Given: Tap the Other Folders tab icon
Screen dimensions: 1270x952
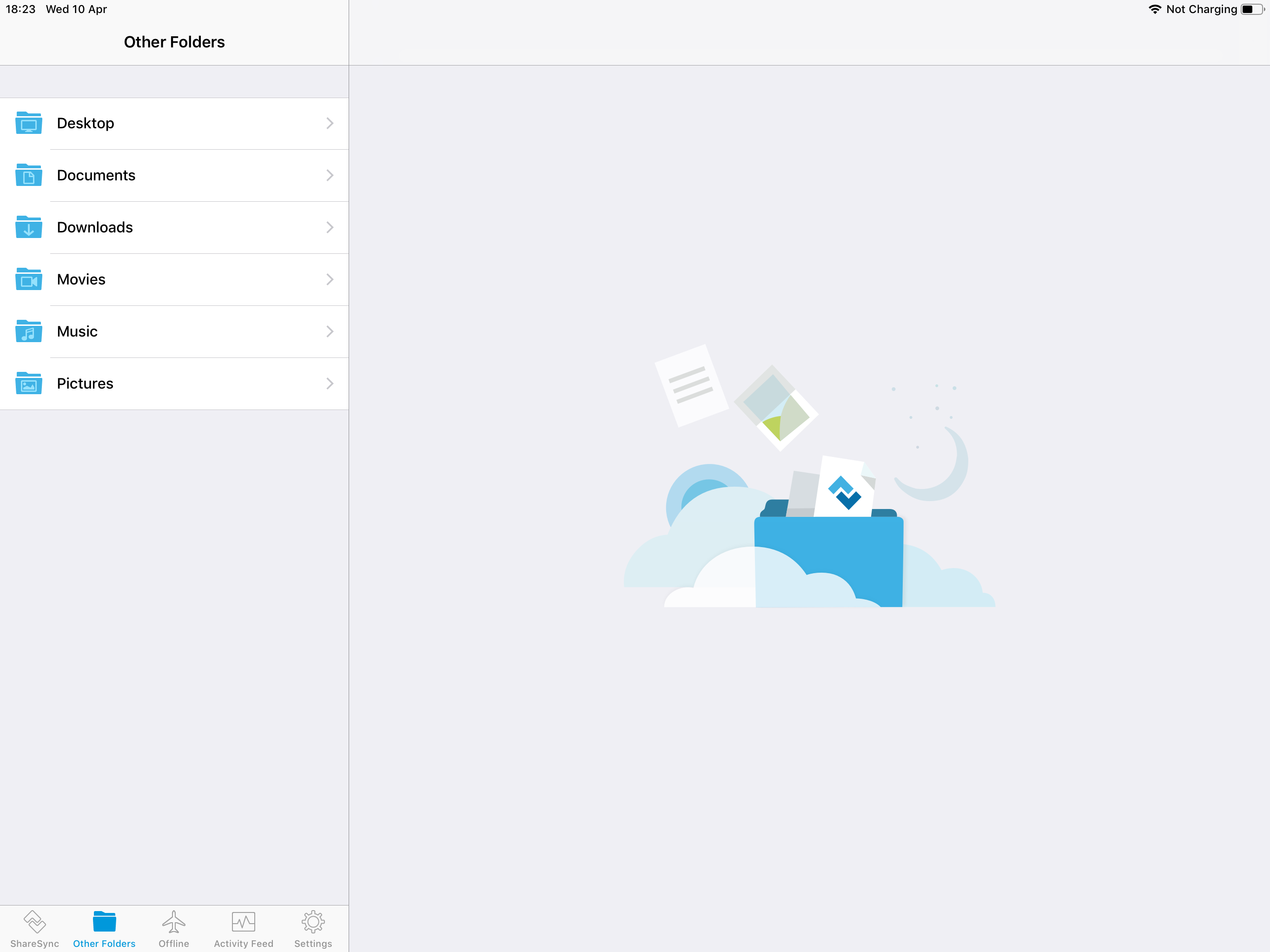Looking at the screenshot, I should tap(105, 921).
